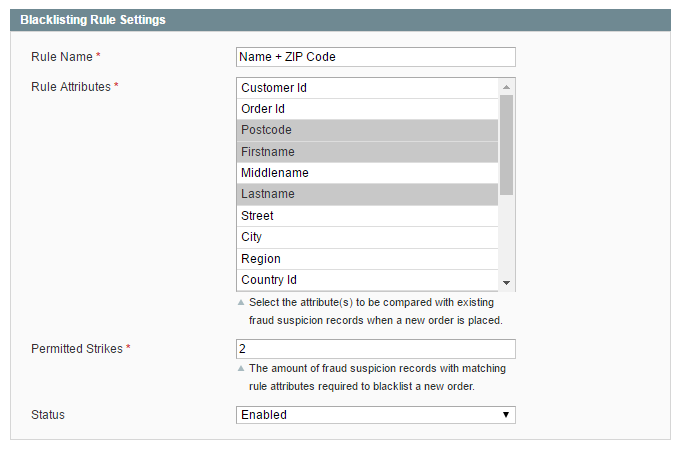Click the list scrollbar up arrow
The width and height of the screenshot is (680, 450).
(x=506, y=87)
